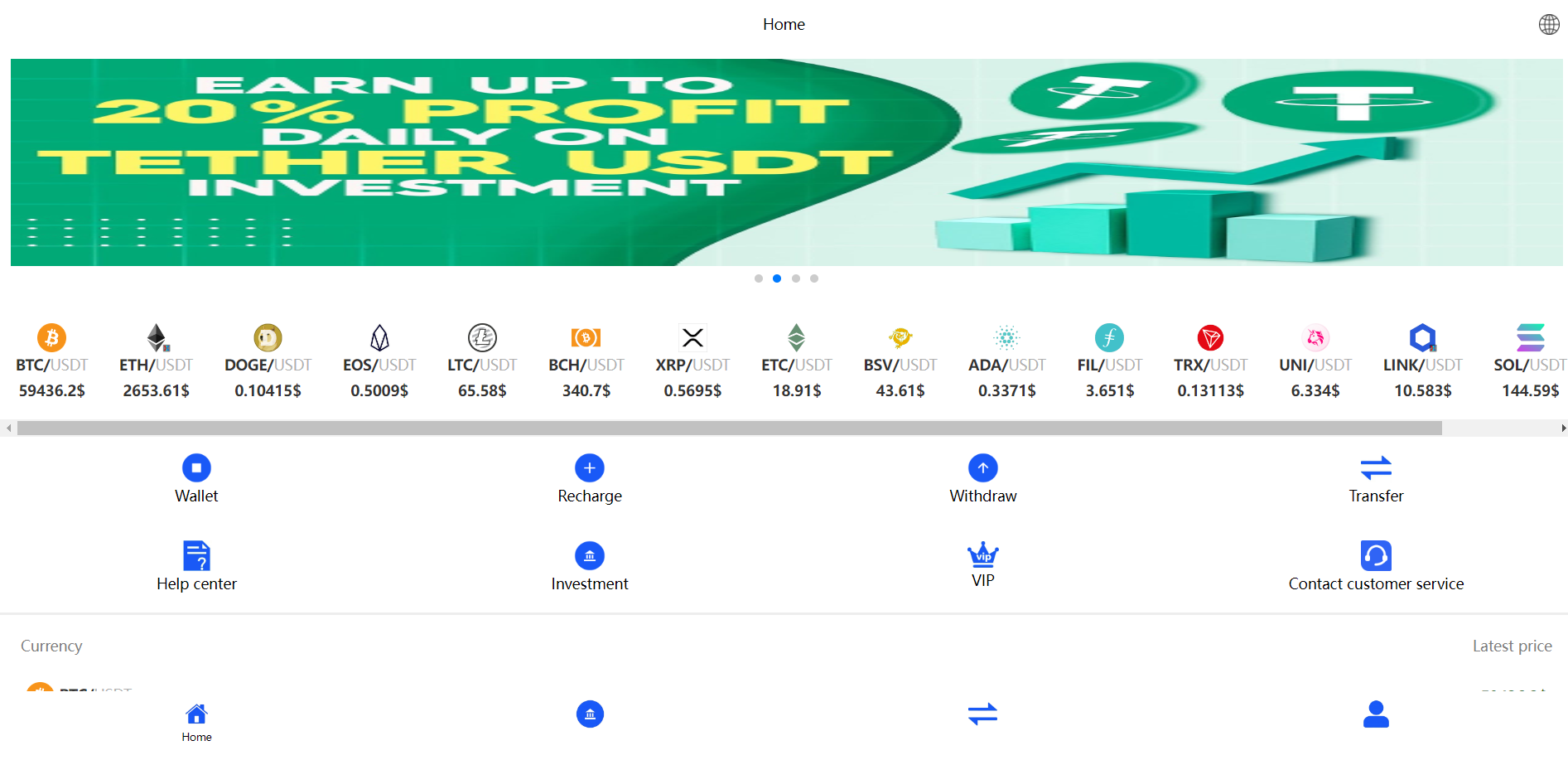Click the FIL price 3.651$
Viewport: 1568px width, 760px height.
[1109, 390]
